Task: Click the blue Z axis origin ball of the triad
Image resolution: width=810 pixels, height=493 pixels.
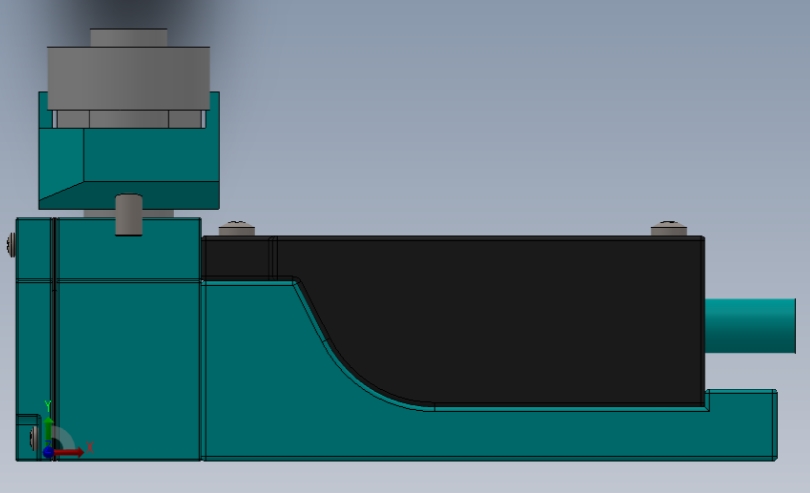Action: point(49,453)
